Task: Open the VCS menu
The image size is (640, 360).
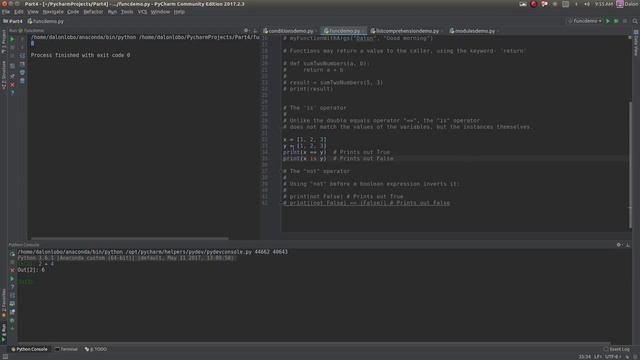Action: (x=142, y=12)
